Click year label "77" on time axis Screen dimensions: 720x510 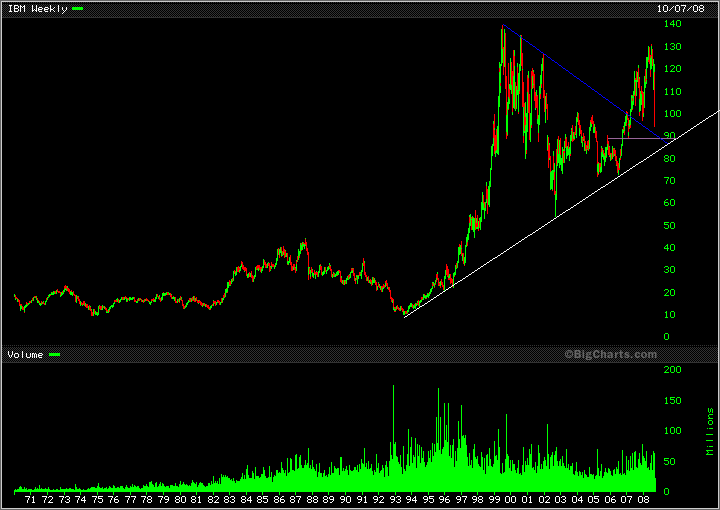pos(130,499)
